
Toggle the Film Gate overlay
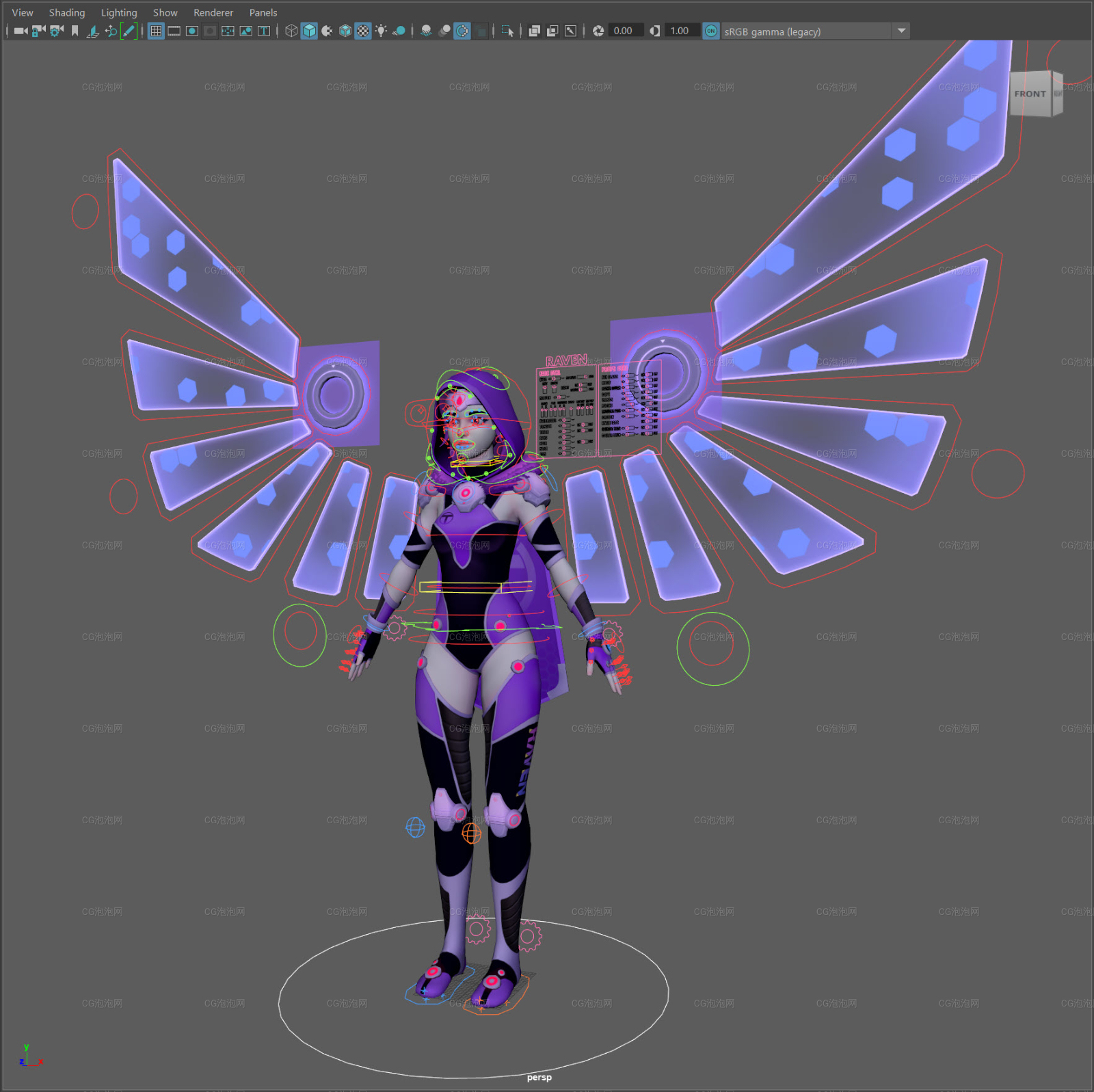(x=174, y=31)
